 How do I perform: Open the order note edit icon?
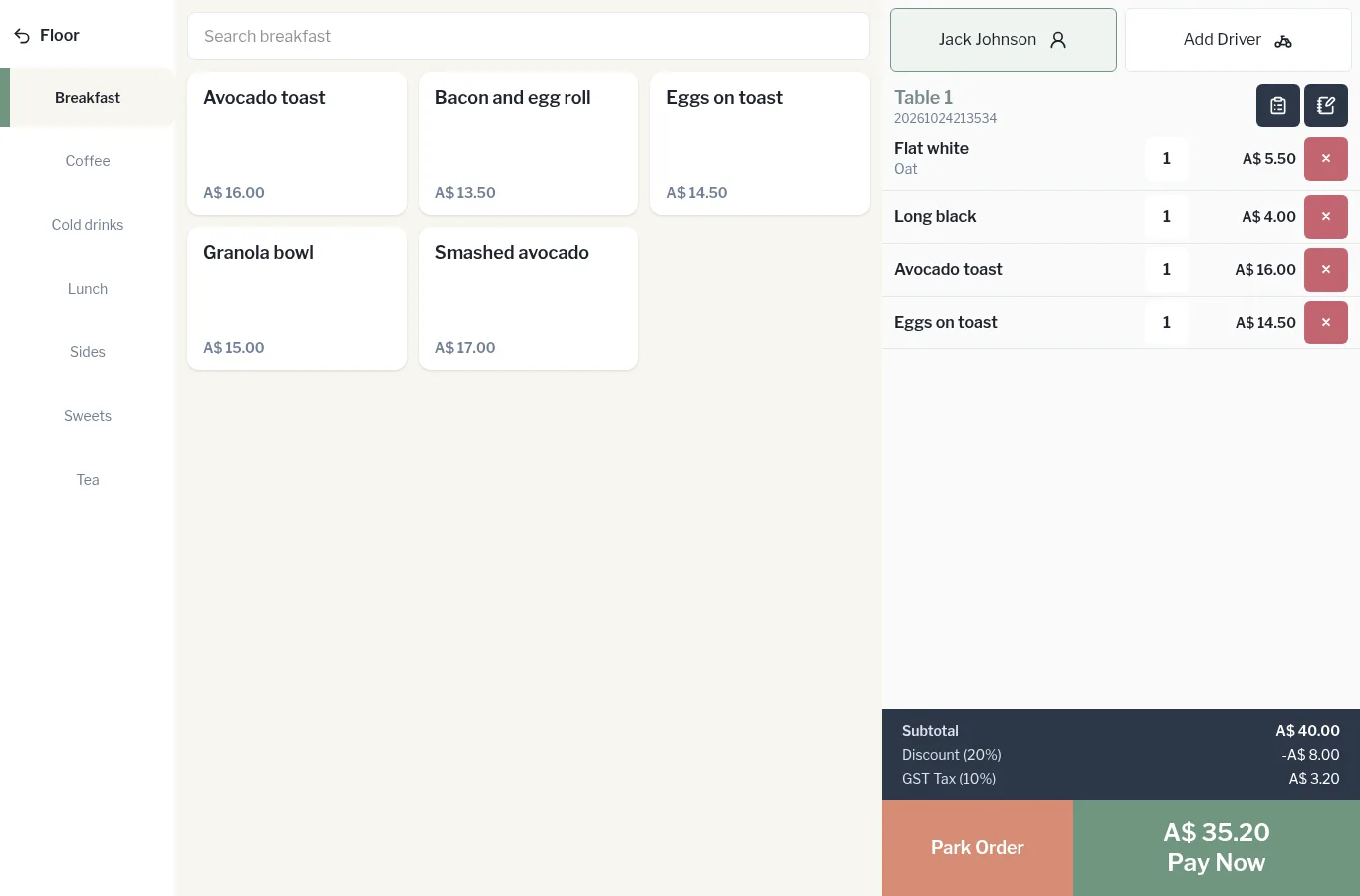1326,106
